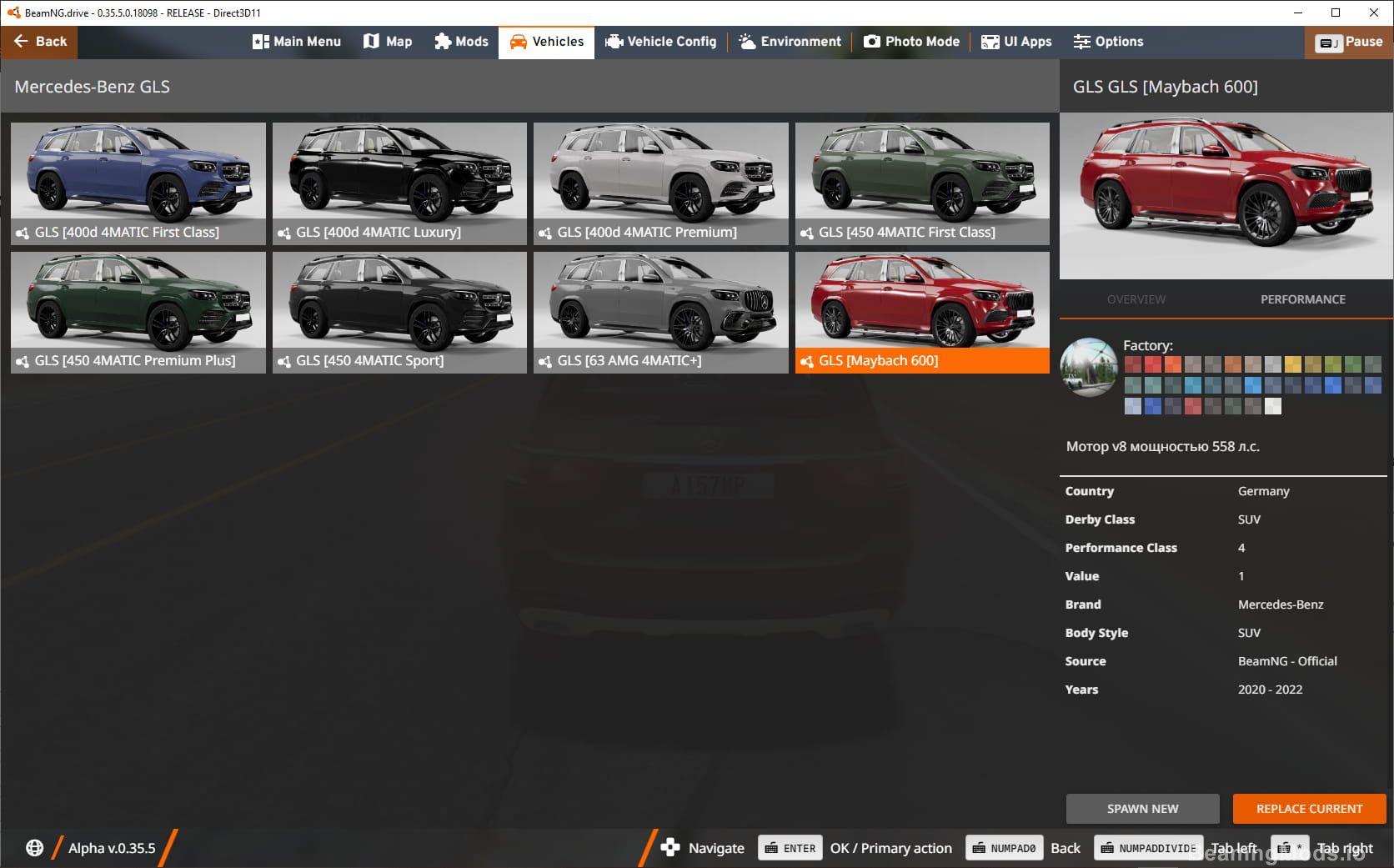Click the ENTER key hint
This screenshot has width=1394, height=868.
point(790,848)
